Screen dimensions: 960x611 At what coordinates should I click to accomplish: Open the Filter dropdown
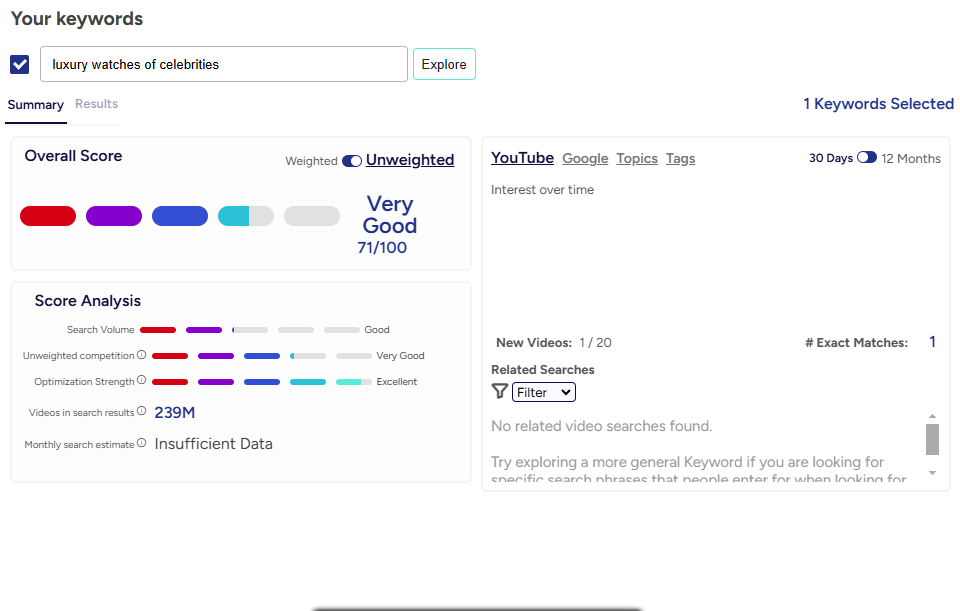click(x=544, y=393)
